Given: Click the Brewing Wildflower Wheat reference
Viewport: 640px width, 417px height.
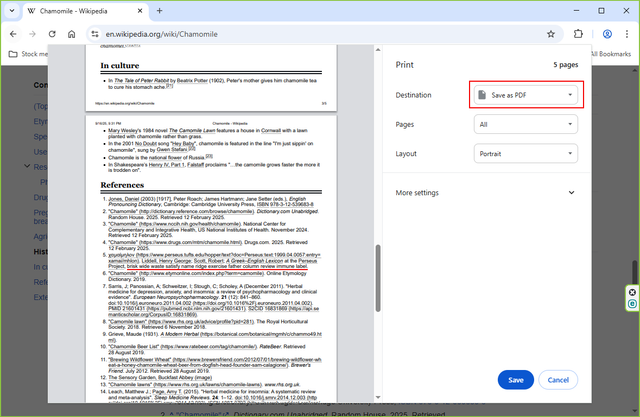Looking at the screenshot, I should point(215,365).
